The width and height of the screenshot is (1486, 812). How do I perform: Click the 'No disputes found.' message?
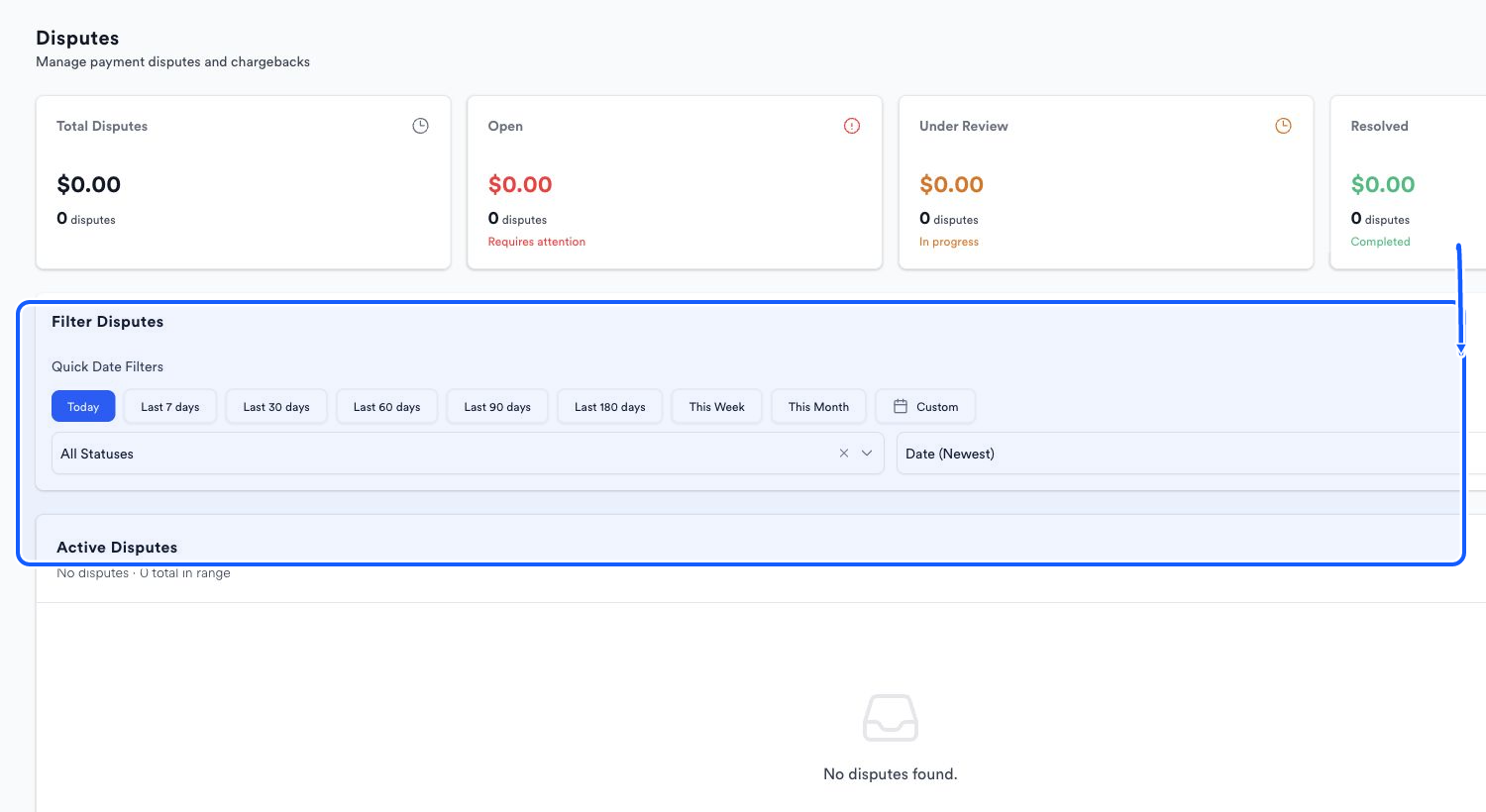click(x=891, y=774)
